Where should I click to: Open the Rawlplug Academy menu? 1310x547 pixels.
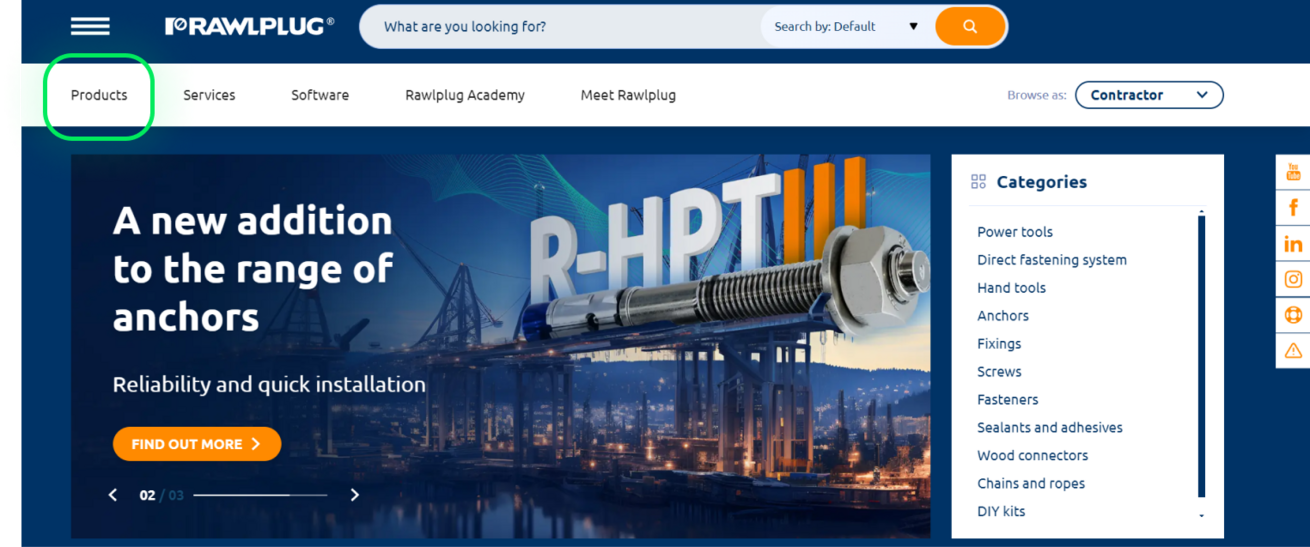pyautogui.click(x=465, y=95)
